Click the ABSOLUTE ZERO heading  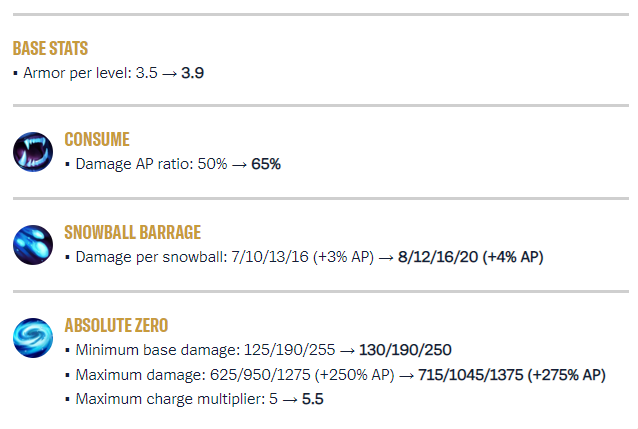click(116, 326)
